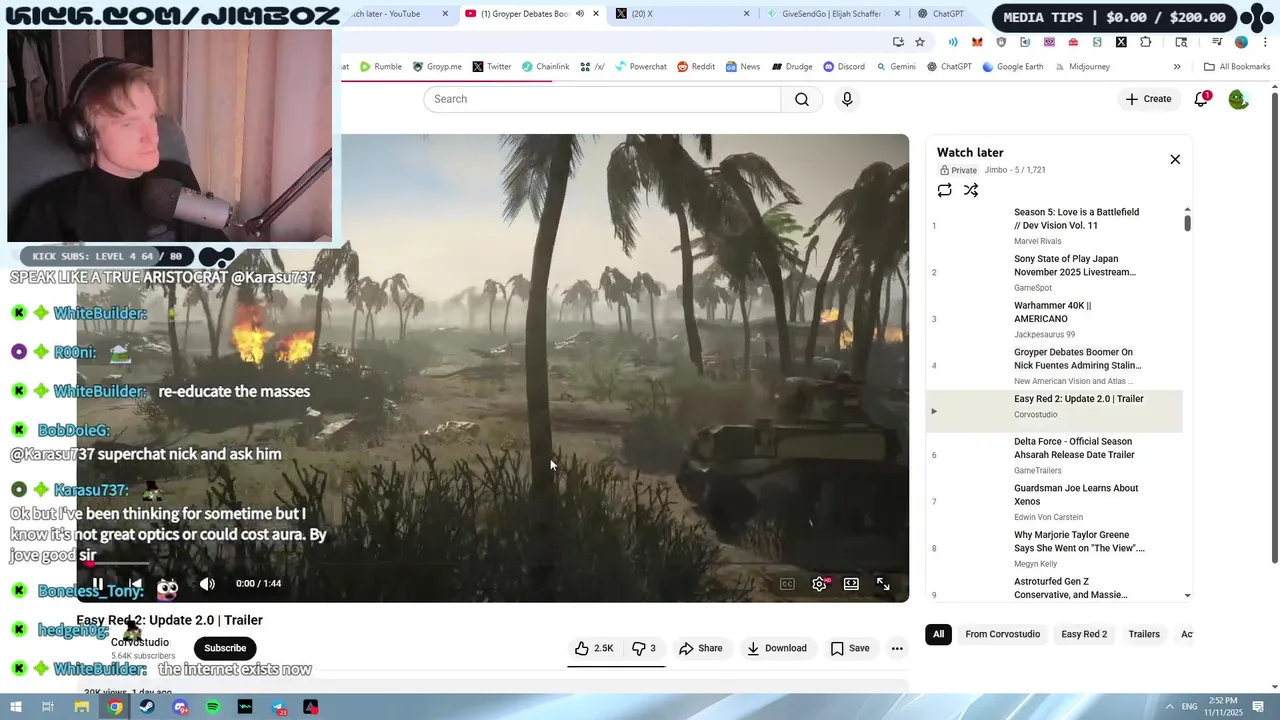Screen dimensions: 1280x720
Task: Select the Trailers filter chip
Action: tap(1144, 634)
